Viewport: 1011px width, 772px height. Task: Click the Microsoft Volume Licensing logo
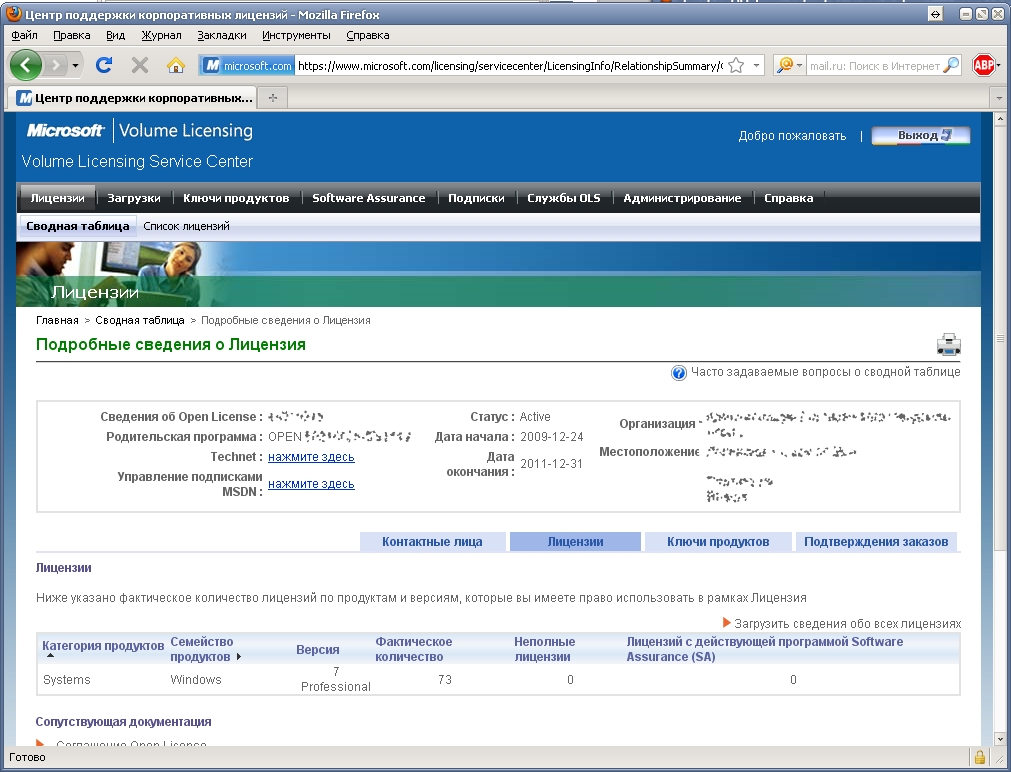click(140, 131)
